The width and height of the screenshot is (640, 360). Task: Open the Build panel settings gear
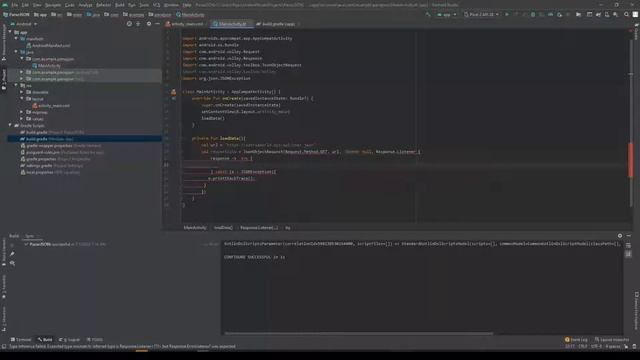620,236
